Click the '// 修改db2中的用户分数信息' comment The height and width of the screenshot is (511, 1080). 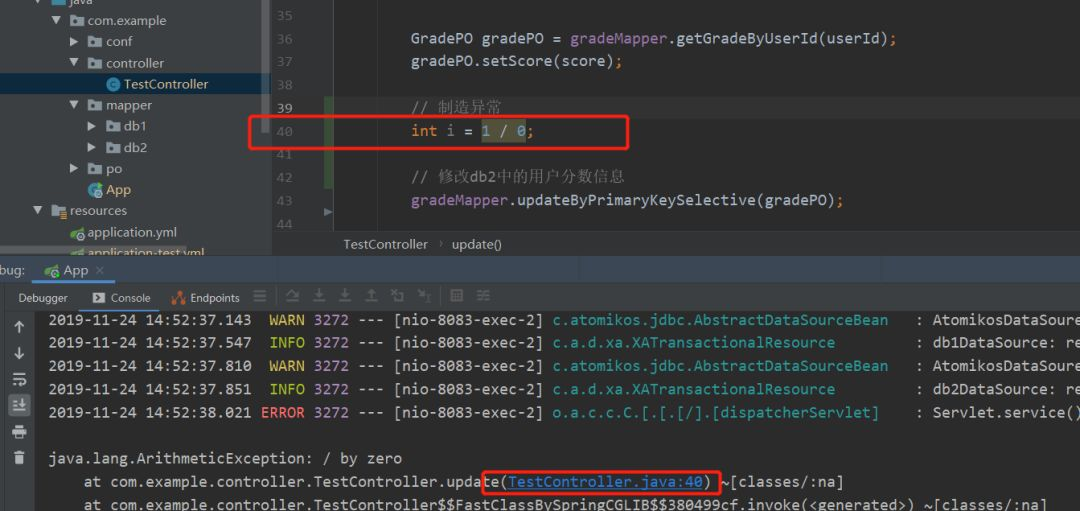pos(518,177)
